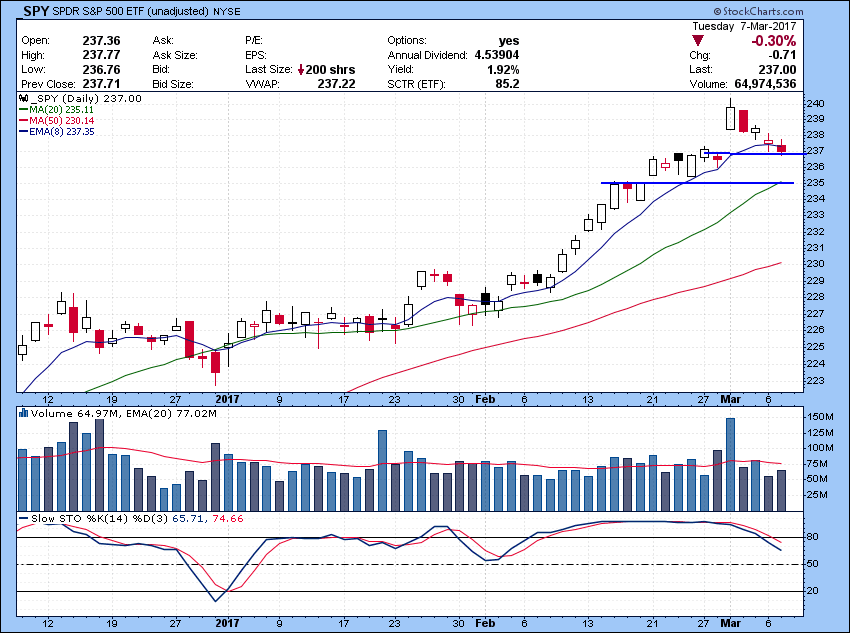Image resolution: width=850 pixels, height=633 pixels.
Task: Click the bar-chart icon before Volume label
Action: (23, 414)
